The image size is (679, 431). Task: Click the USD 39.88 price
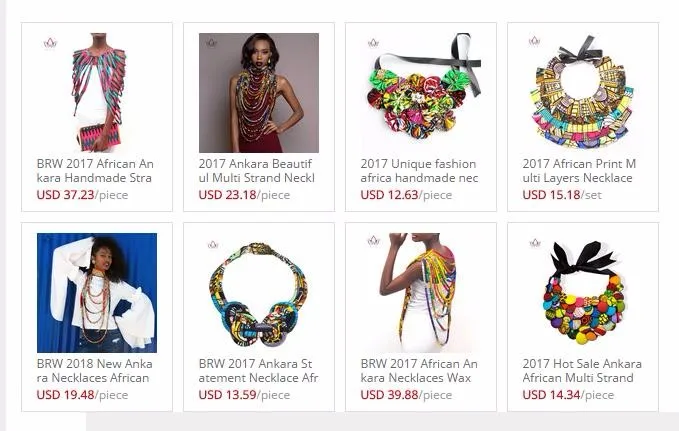tap(389, 395)
